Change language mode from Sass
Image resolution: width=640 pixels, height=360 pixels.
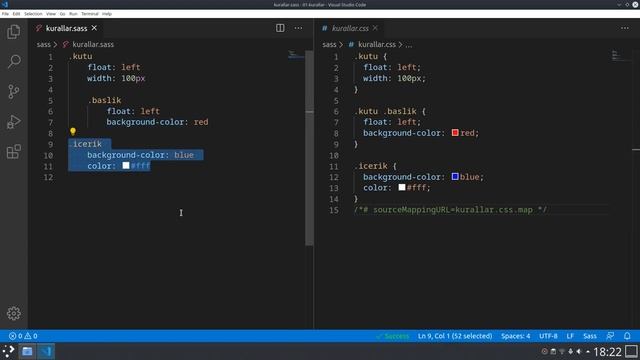tap(590, 336)
